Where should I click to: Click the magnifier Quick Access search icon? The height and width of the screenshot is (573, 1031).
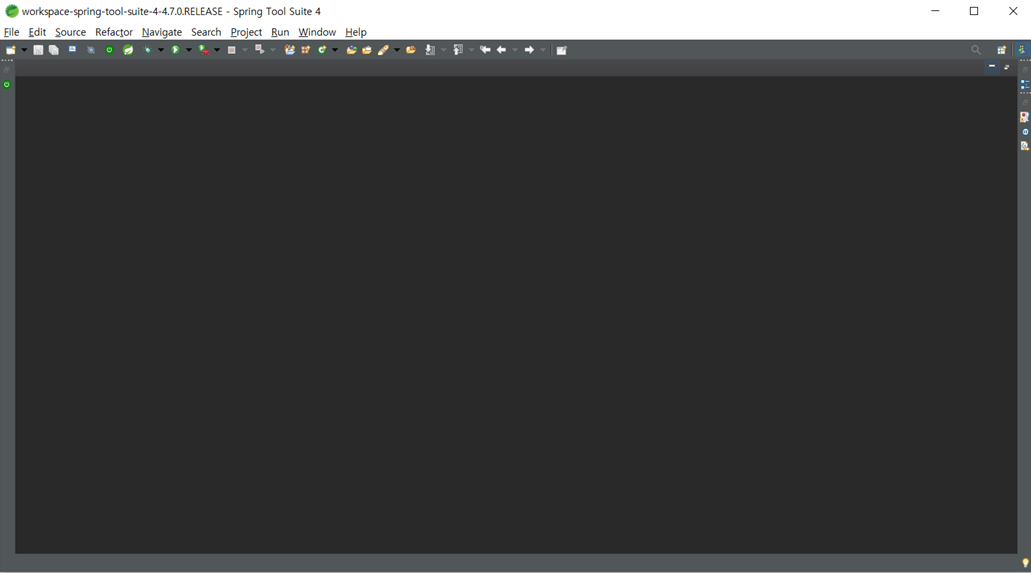coord(976,50)
